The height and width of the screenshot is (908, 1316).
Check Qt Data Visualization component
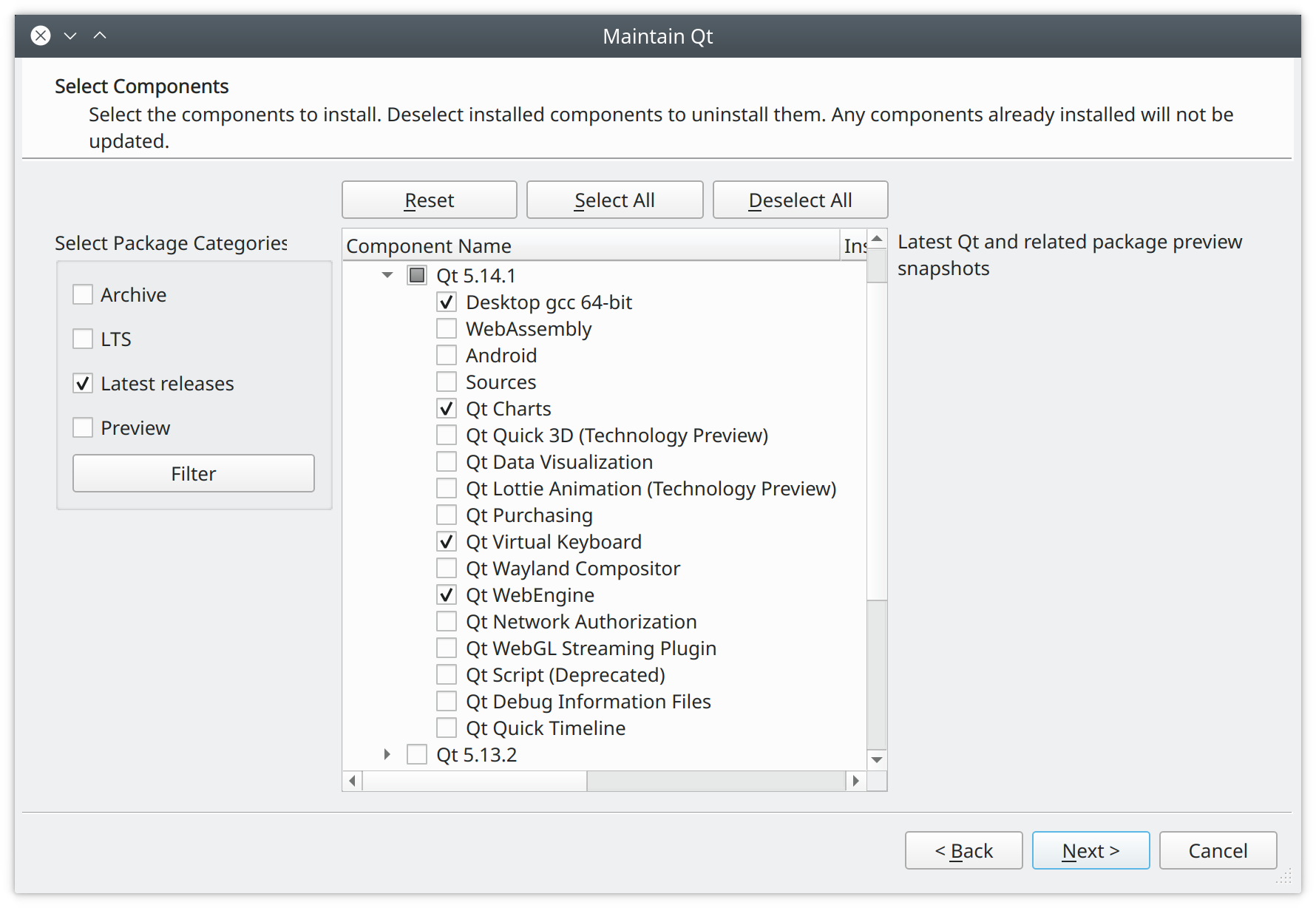(x=447, y=461)
